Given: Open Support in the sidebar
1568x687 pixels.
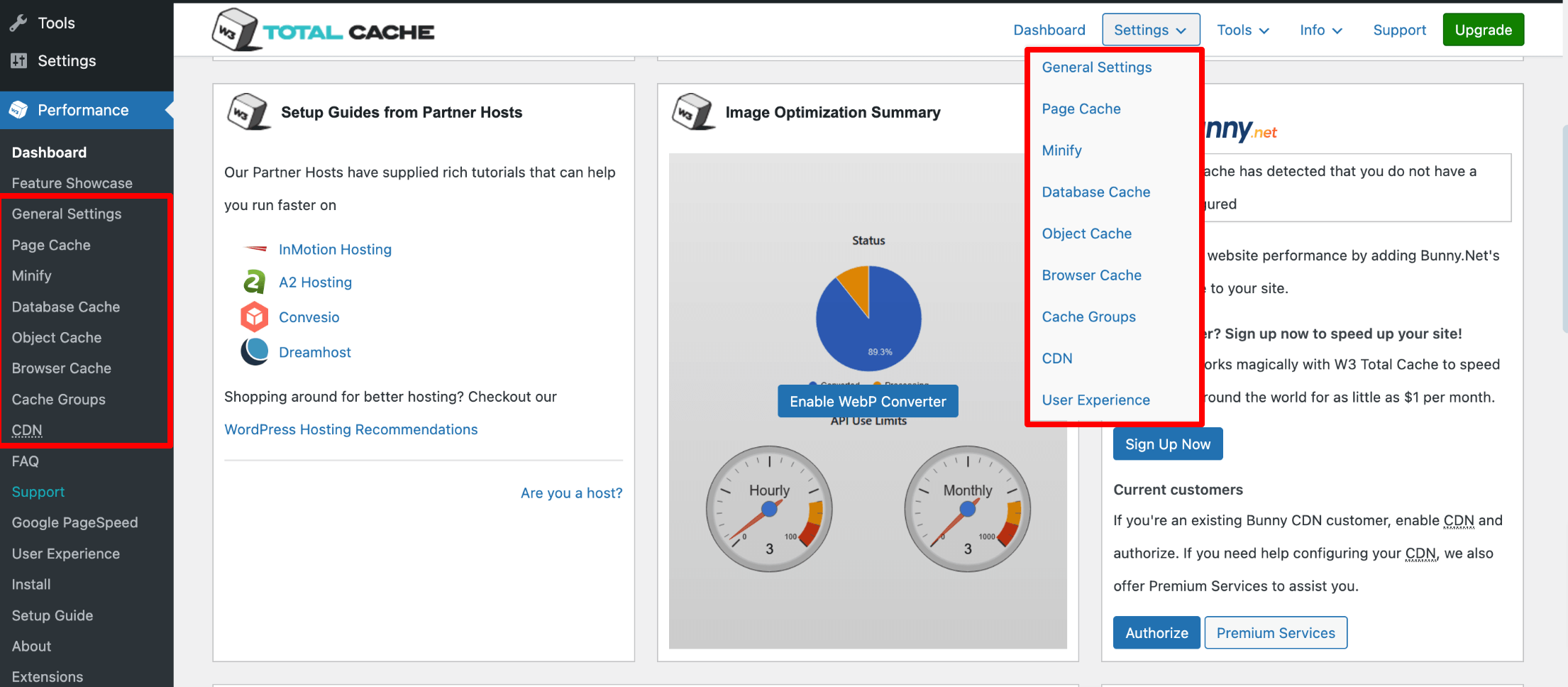Looking at the screenshot, I should 38,492.
